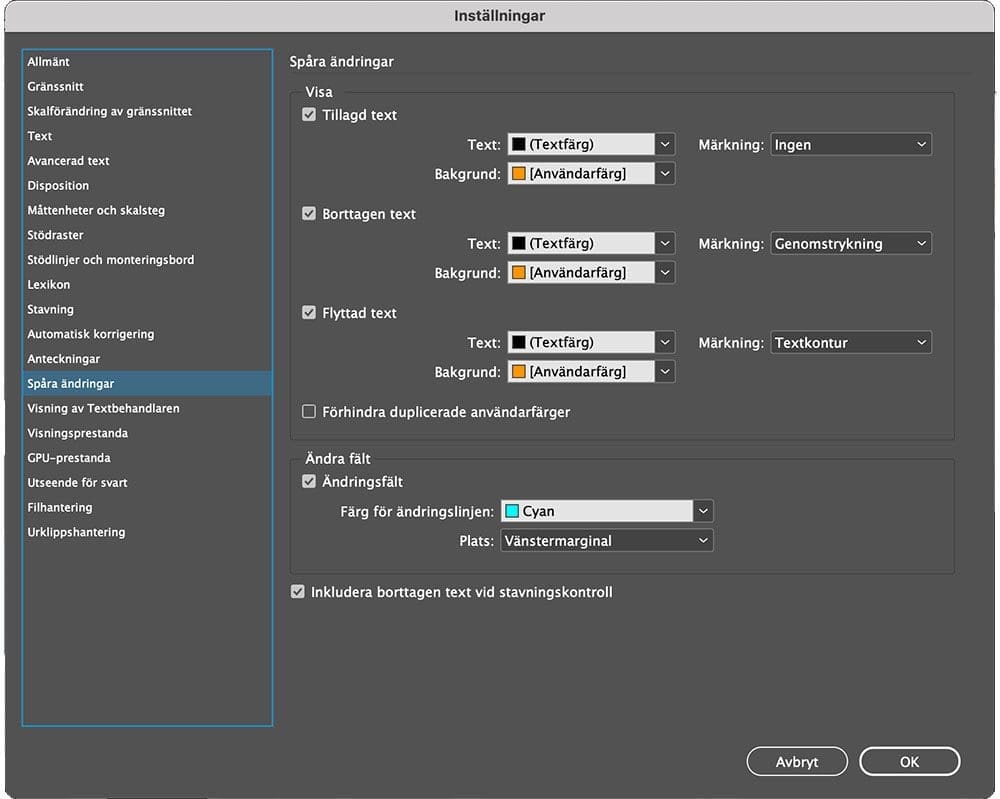The width and height of the screenshot is (1000, 799).
Task: Open the Plats dropdown showing Vänstermarginal
Action: (x=607, y=541)
